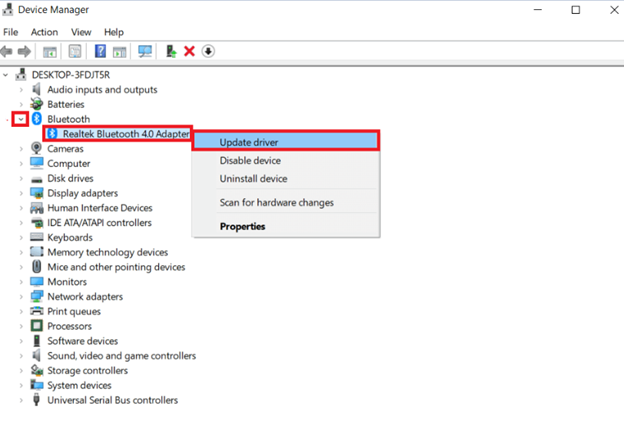Choose Scan for hardware changes menu entry

point(286,203)
